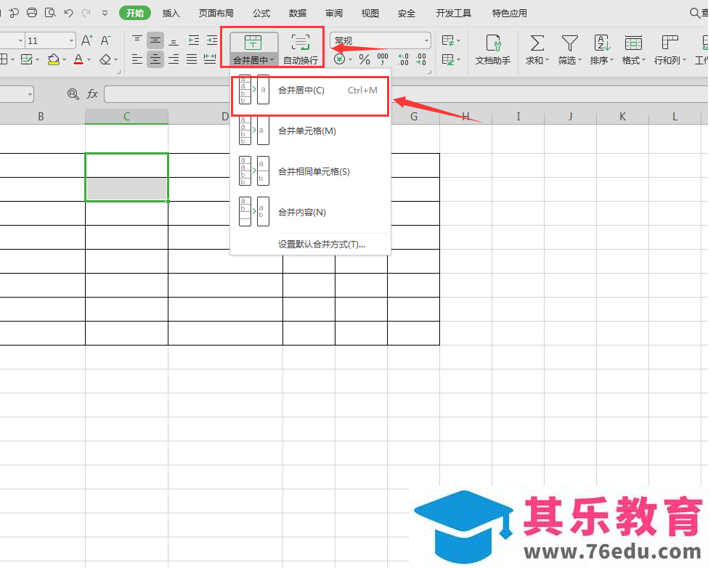Increase indent of cell text
The height and width of the screenshot is (568, 709).
coord(212,41)
